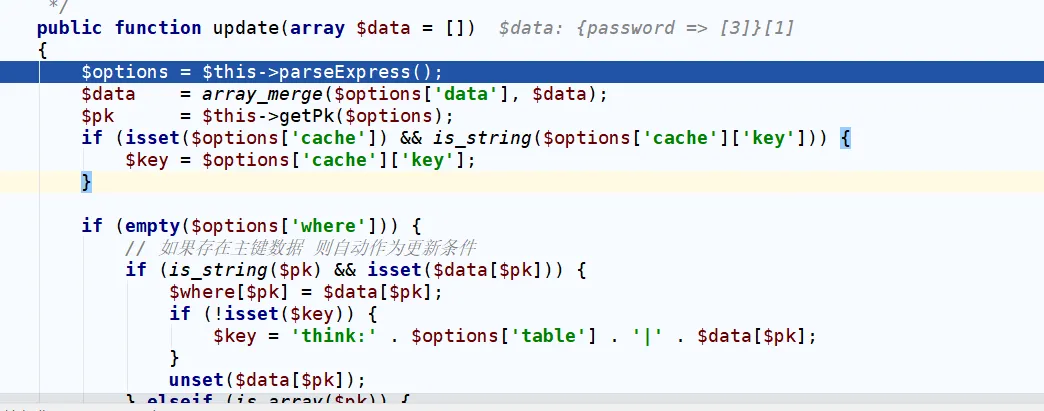The image size is (1044, 411).
Task: Click the array_merge function call
Action: click(250, 94)
